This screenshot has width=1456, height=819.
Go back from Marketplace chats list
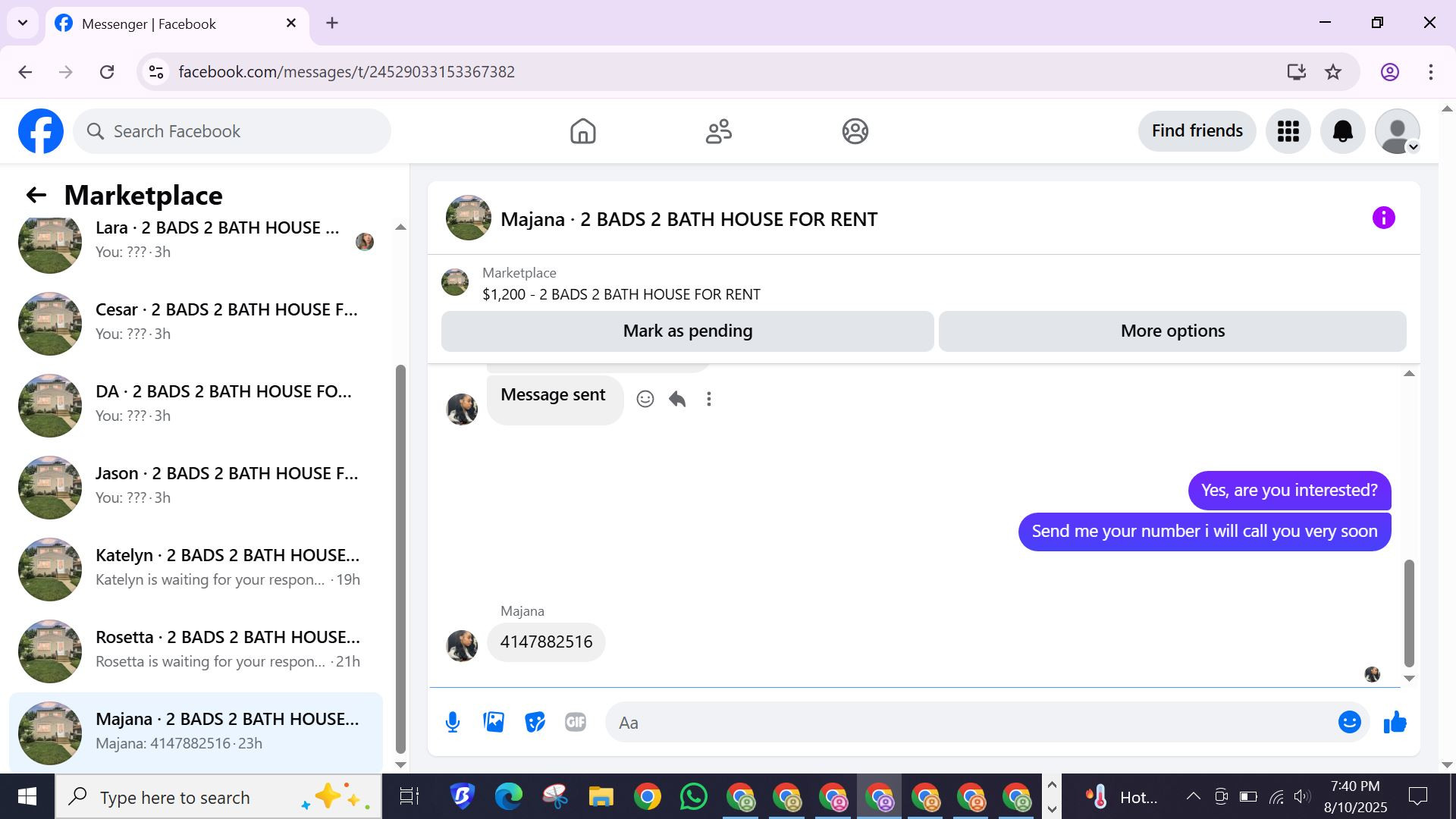point(36,196)
